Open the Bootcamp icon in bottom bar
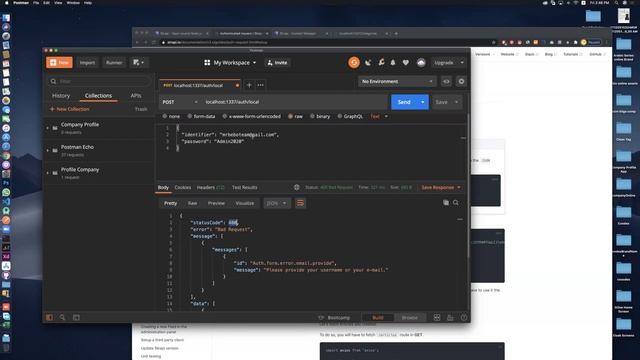This screenshot has width=640, height=360. [x=321, y=317]
